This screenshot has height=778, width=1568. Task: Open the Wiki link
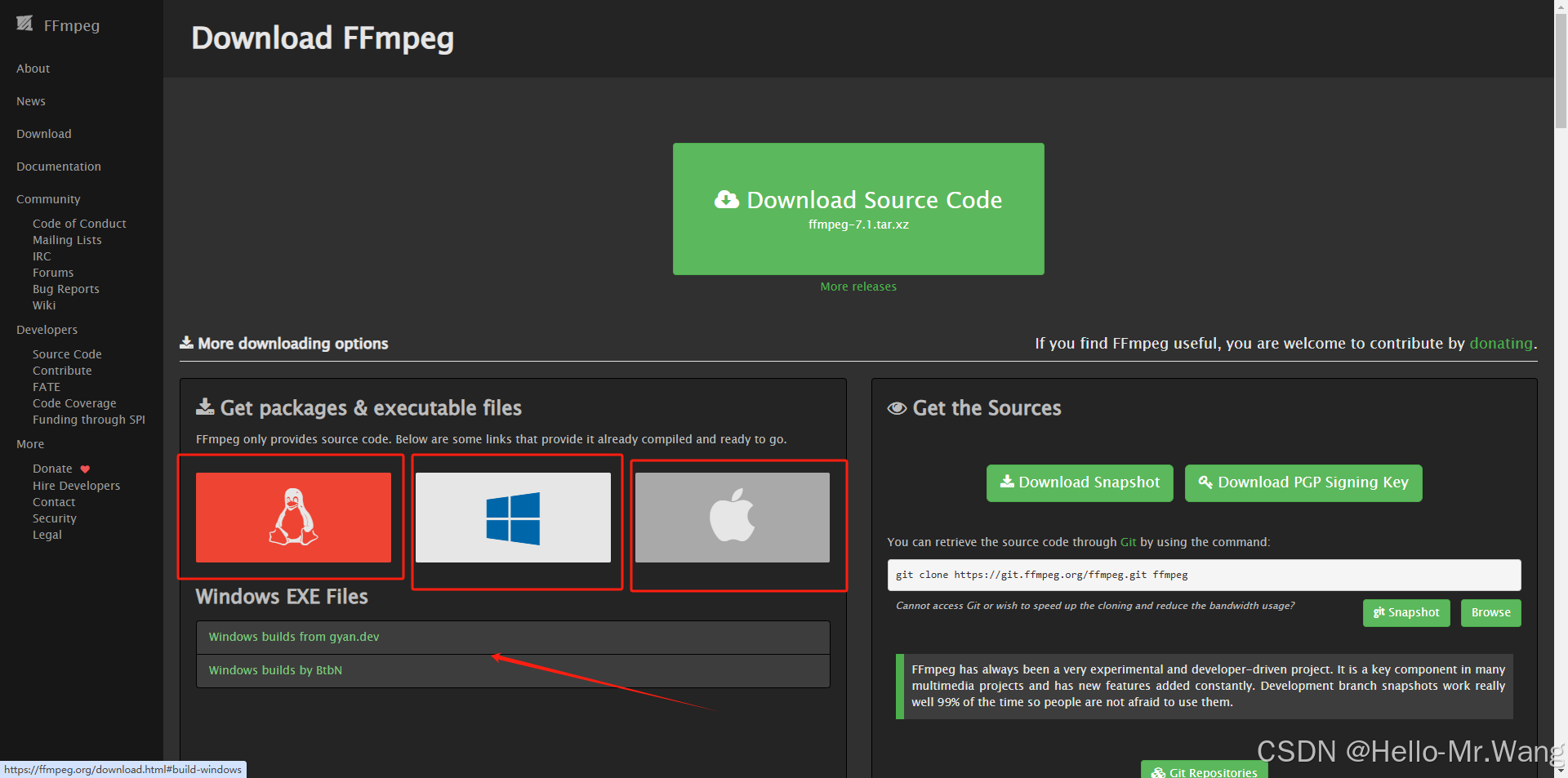44,305
